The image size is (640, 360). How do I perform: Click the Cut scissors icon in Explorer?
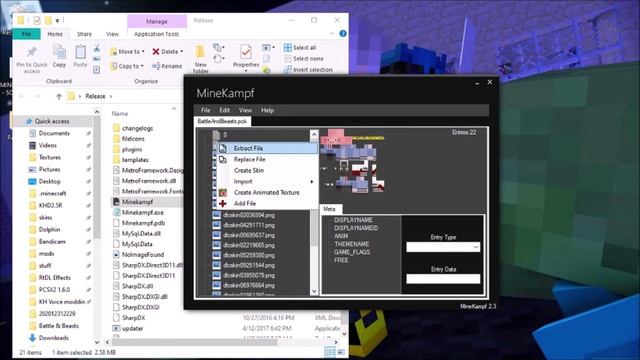click(97, 48)
